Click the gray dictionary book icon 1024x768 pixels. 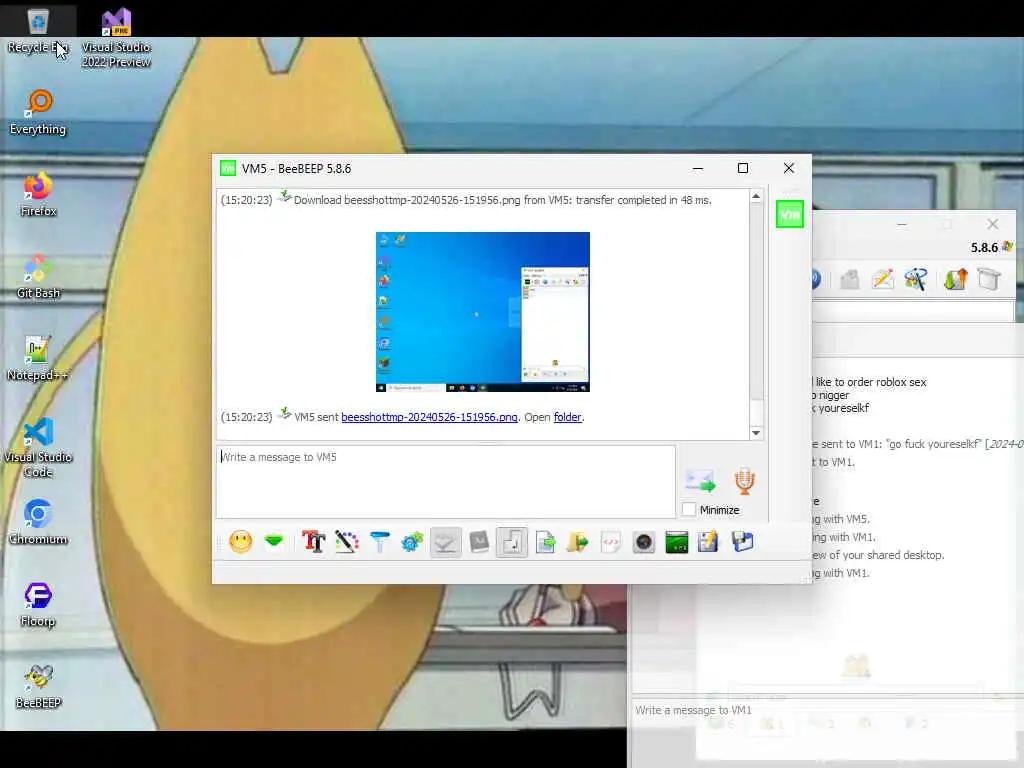point(479,541)
